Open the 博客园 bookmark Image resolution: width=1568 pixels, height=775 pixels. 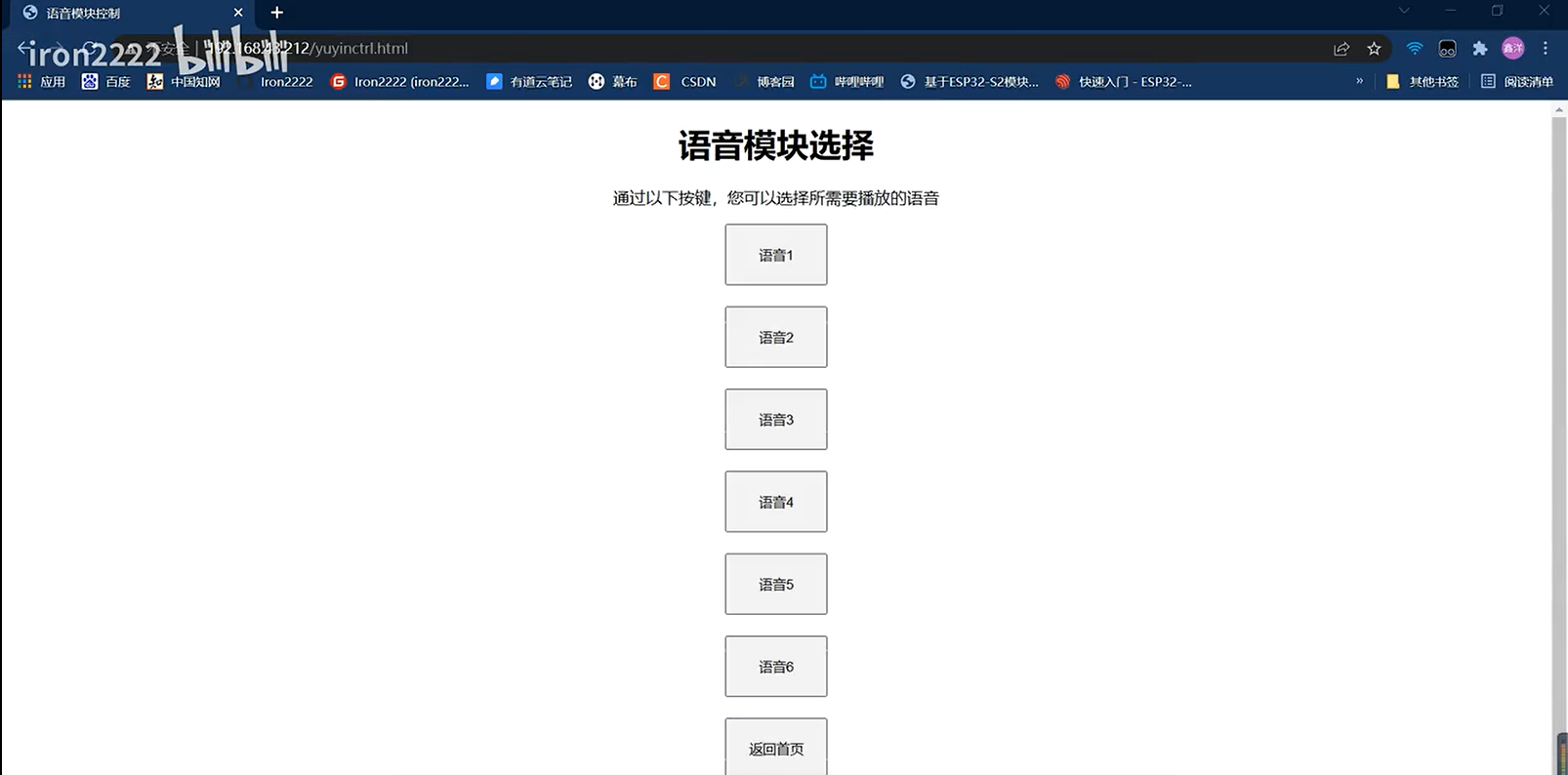[763, 82]
